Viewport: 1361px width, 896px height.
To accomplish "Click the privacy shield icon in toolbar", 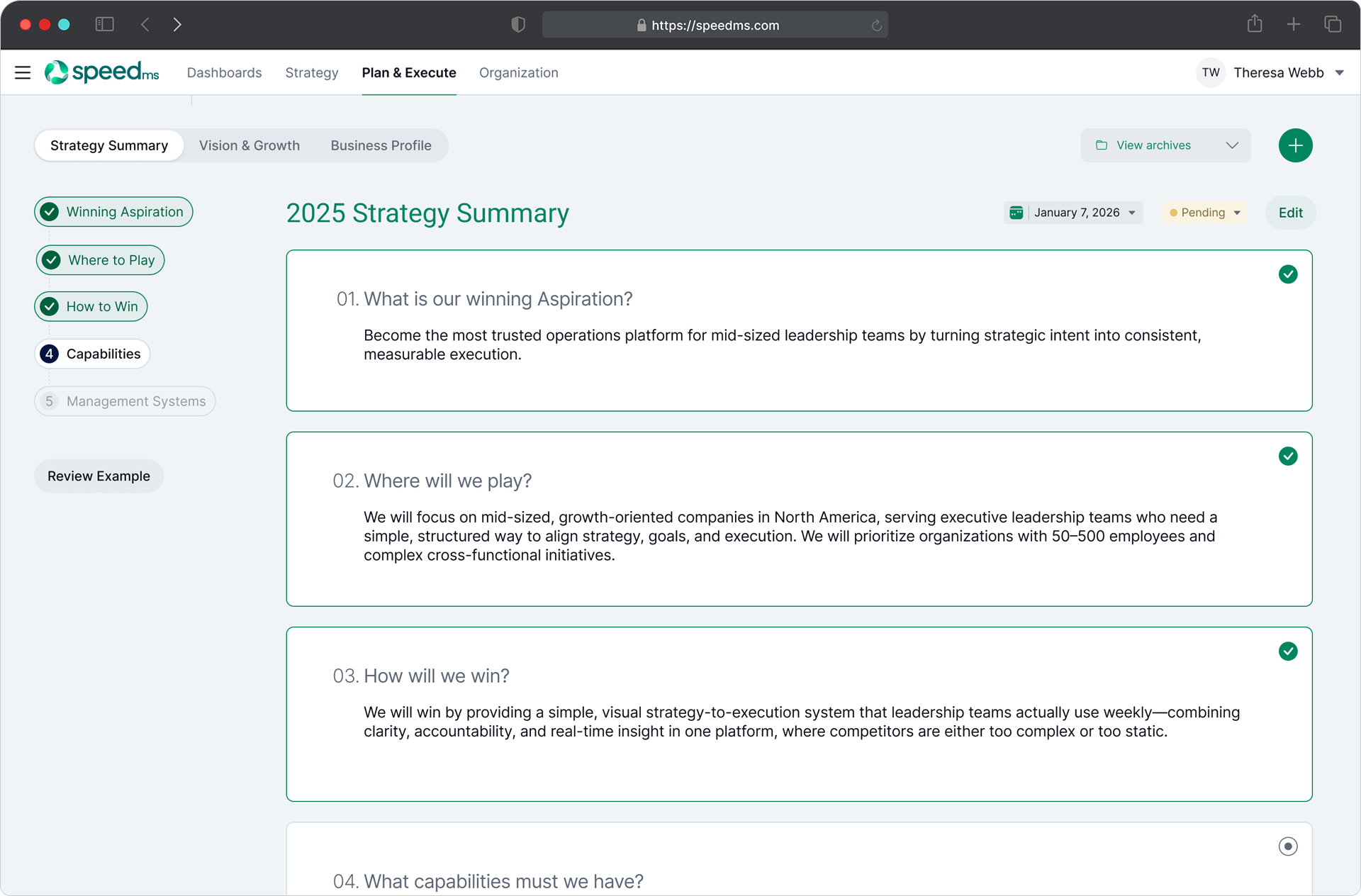I will pyautogui.click(x=518, y=25).
